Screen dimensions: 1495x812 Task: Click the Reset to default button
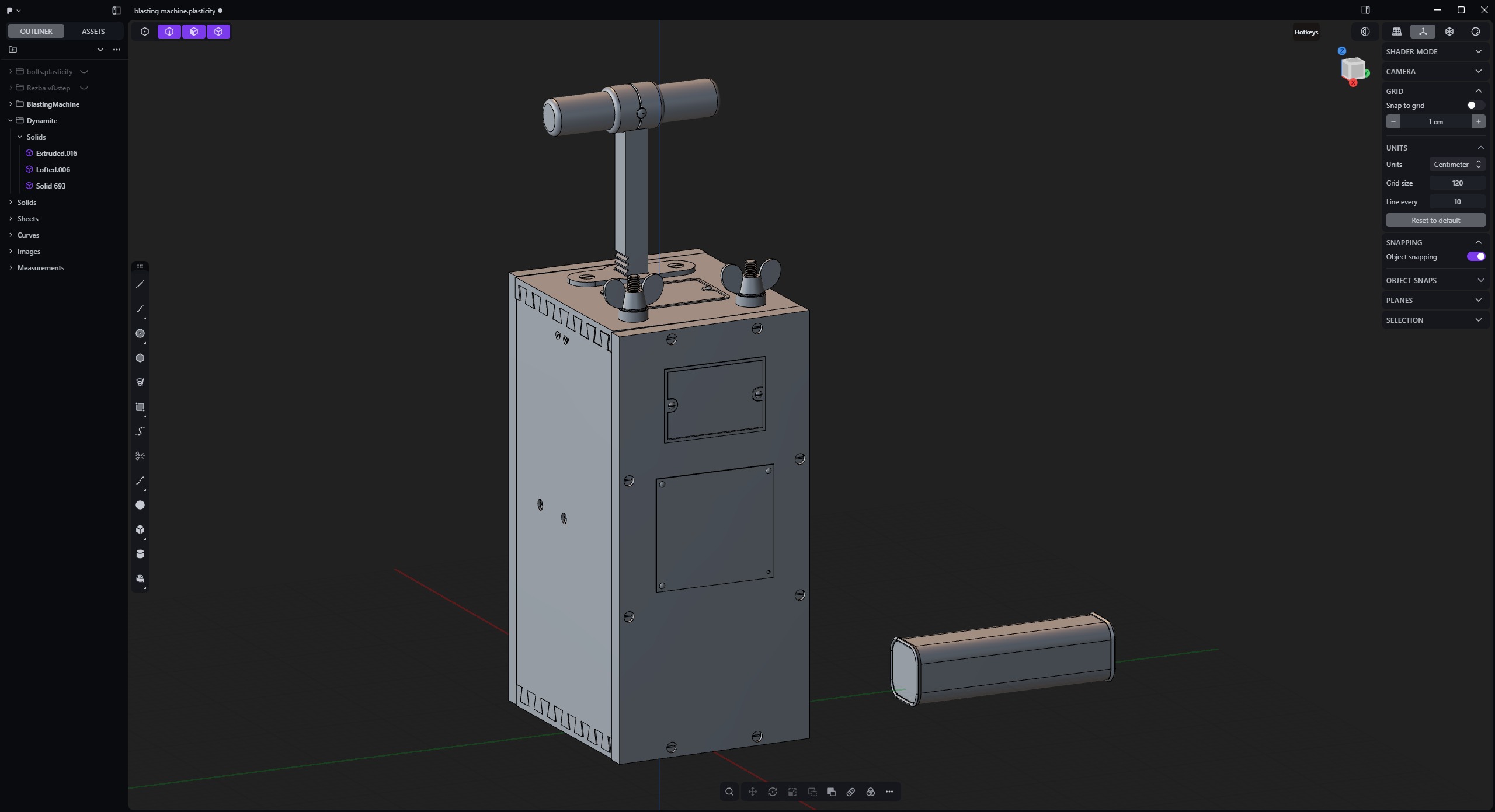click(1435, 220)
